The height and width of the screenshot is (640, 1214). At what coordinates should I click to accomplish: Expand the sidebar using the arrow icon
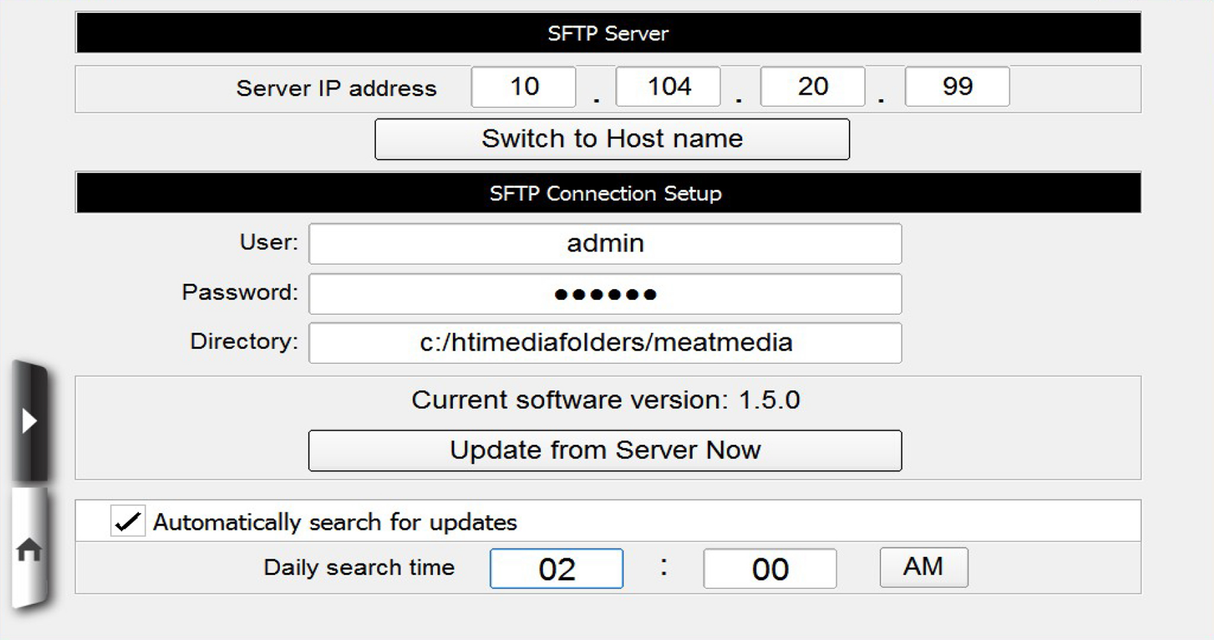tap(30, 420)
